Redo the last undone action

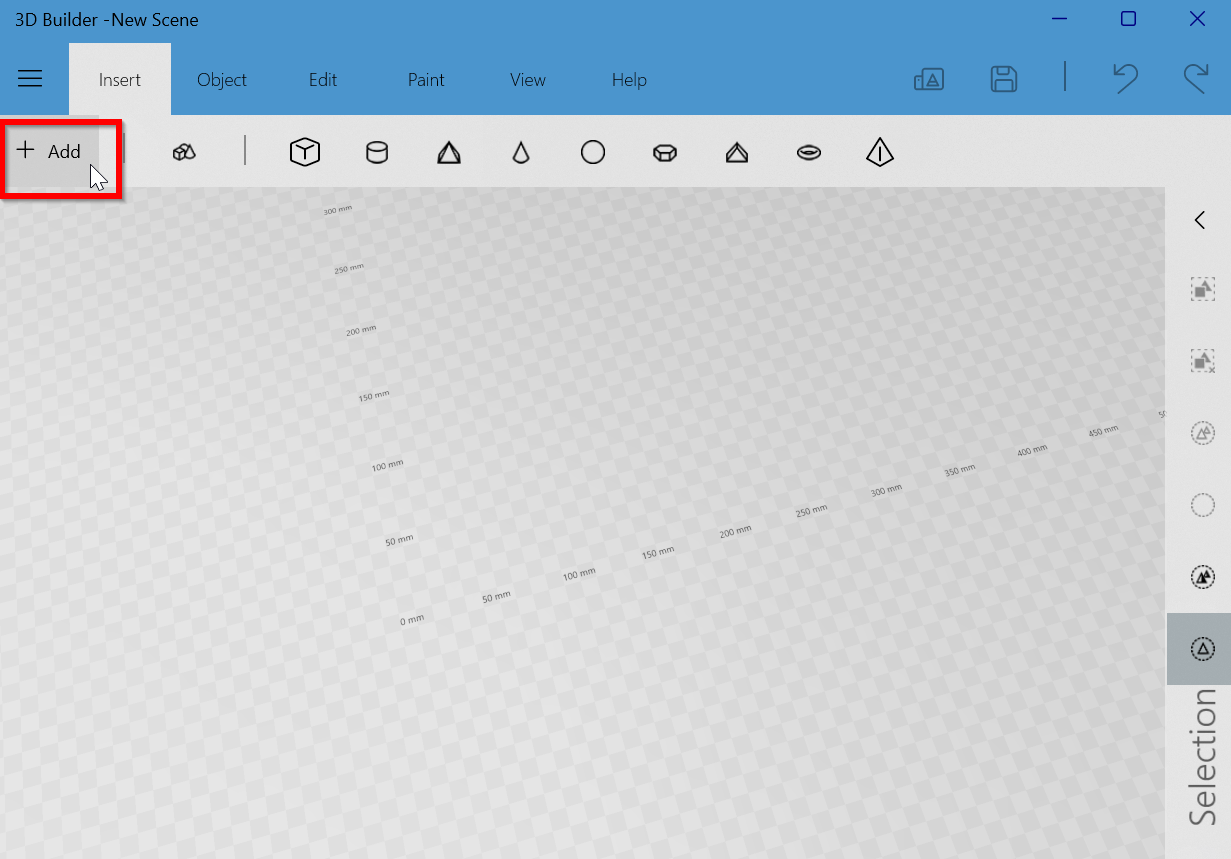[x=1195, y=79]
